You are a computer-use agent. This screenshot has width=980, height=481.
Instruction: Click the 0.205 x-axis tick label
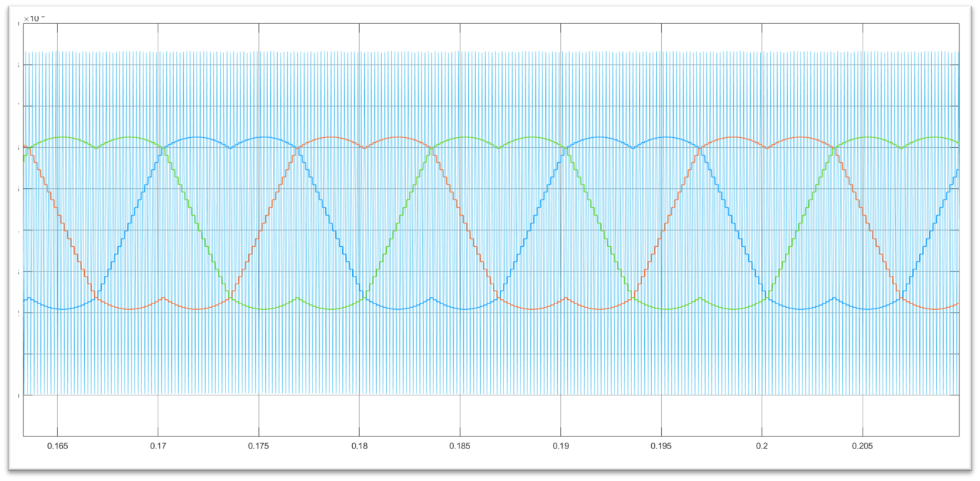point(862,444)
